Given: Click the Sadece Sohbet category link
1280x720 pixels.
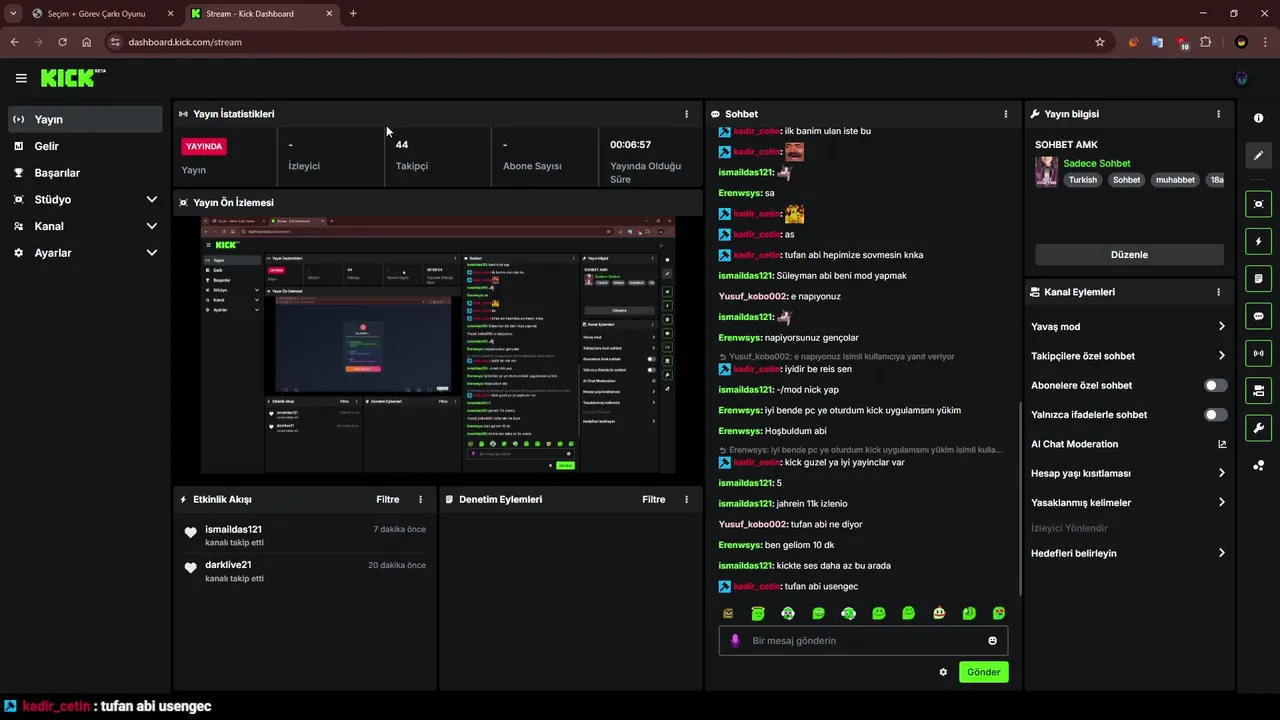Looking at the screenshot, I should click(x=1097, y=163).
